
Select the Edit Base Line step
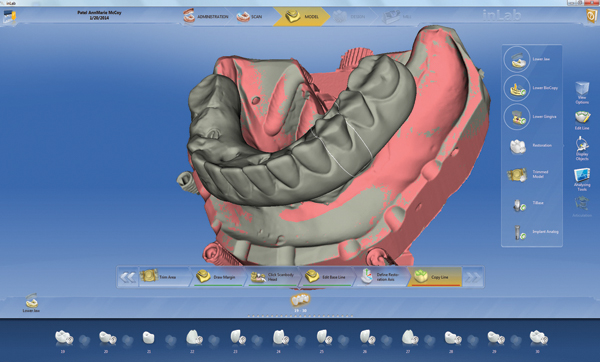(326, 277)
